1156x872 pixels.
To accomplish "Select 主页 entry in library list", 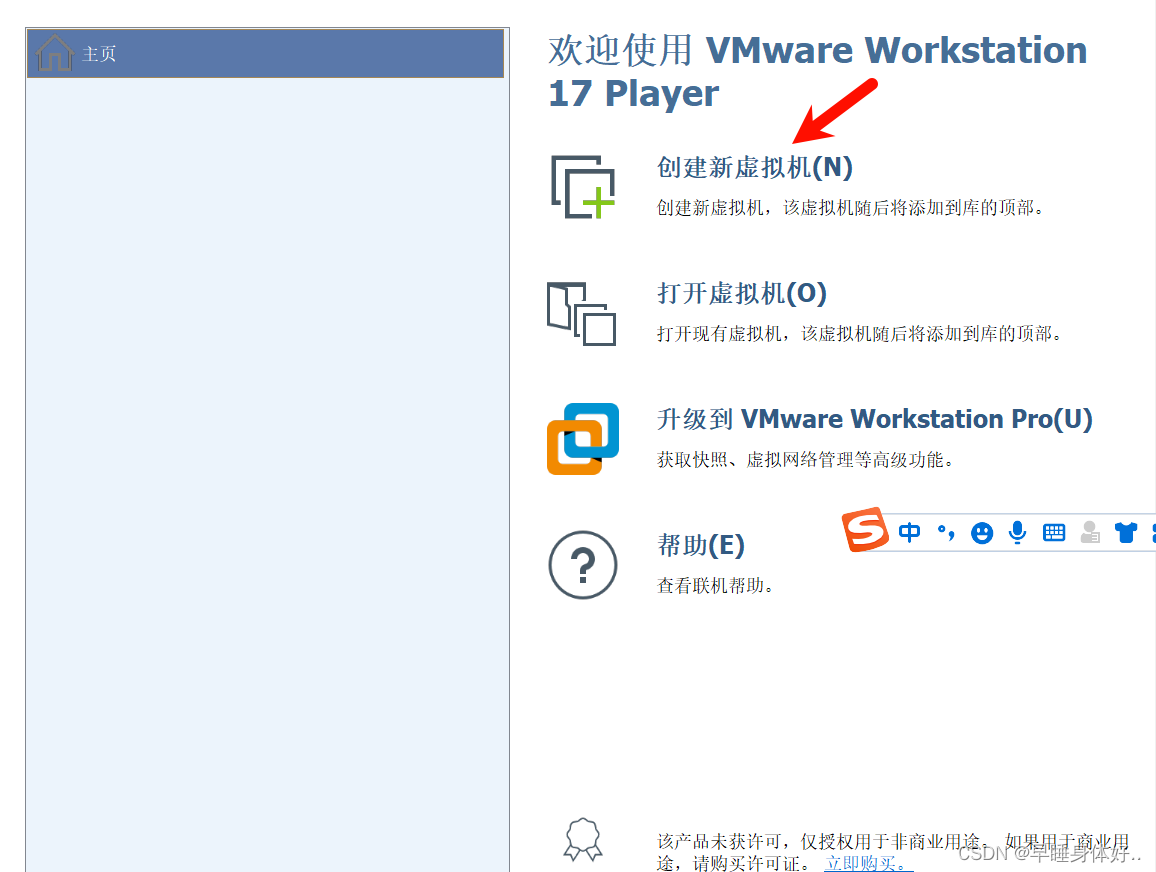I will [x=265, y=53].
